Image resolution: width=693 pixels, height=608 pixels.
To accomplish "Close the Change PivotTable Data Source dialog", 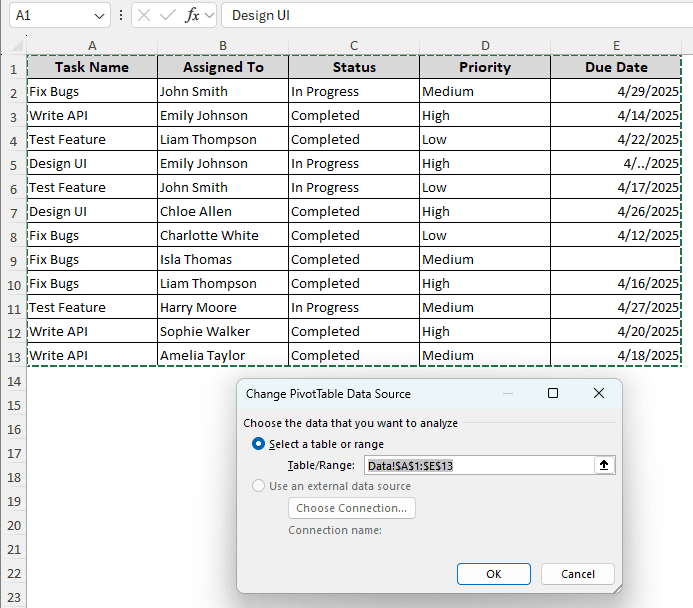I will [599, 394].
